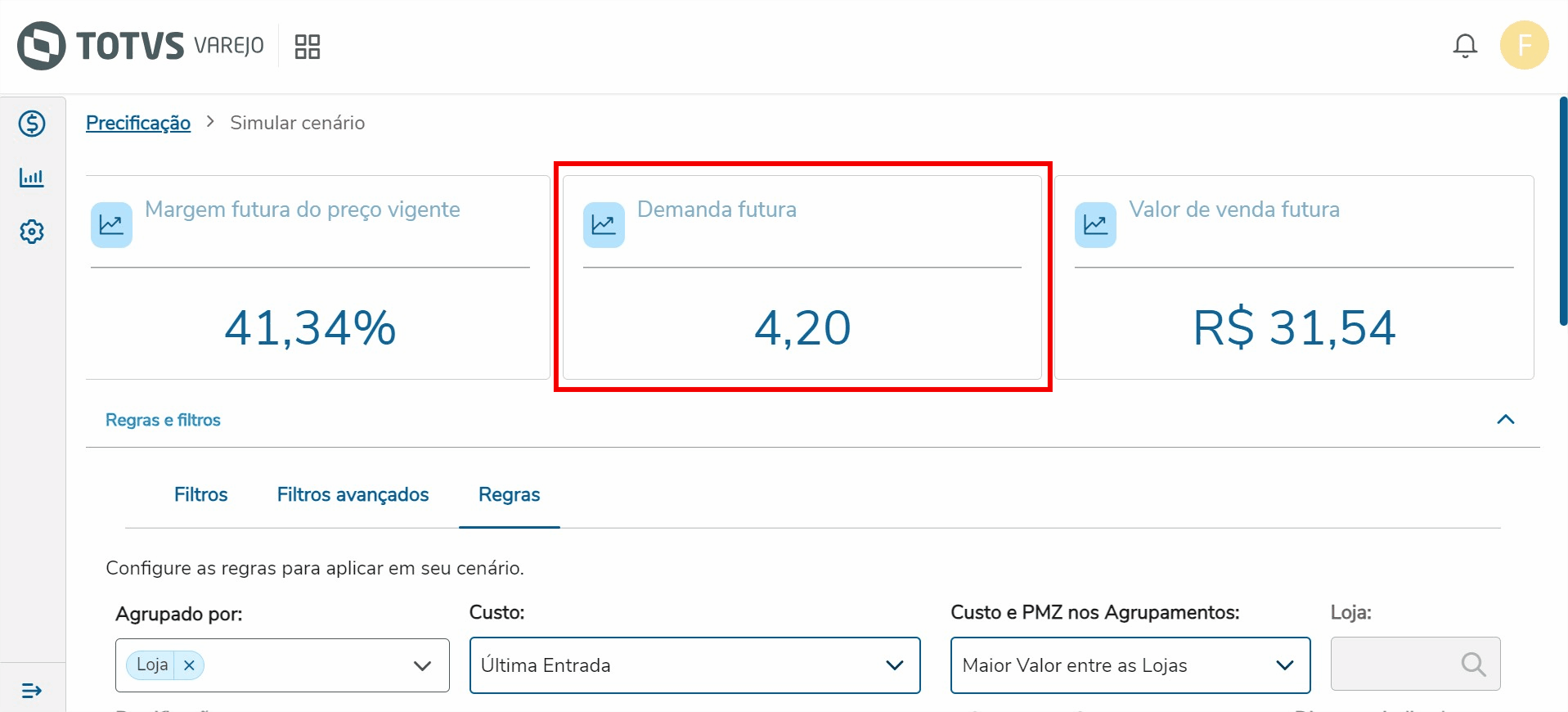Switch to the Filtros avançados tab
Screen dimensions: 1568x712
coord(353,494)
